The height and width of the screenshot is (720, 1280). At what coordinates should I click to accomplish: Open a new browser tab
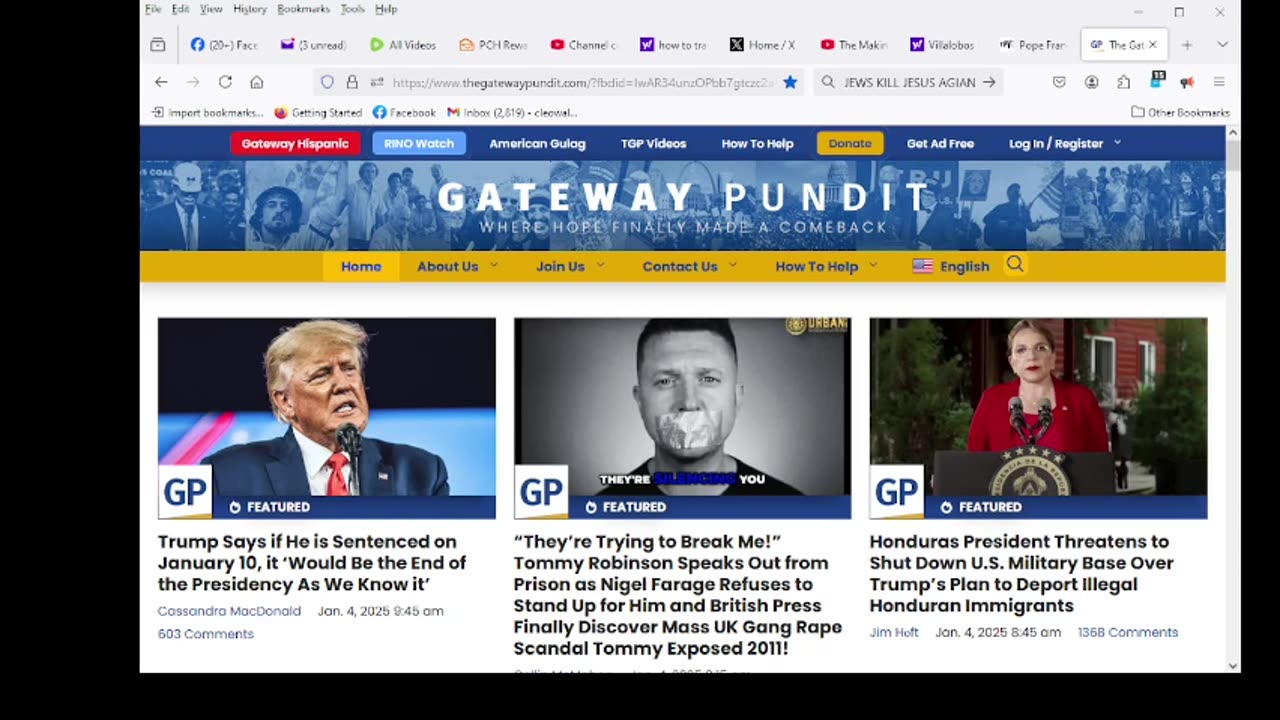click(1187, 45)
